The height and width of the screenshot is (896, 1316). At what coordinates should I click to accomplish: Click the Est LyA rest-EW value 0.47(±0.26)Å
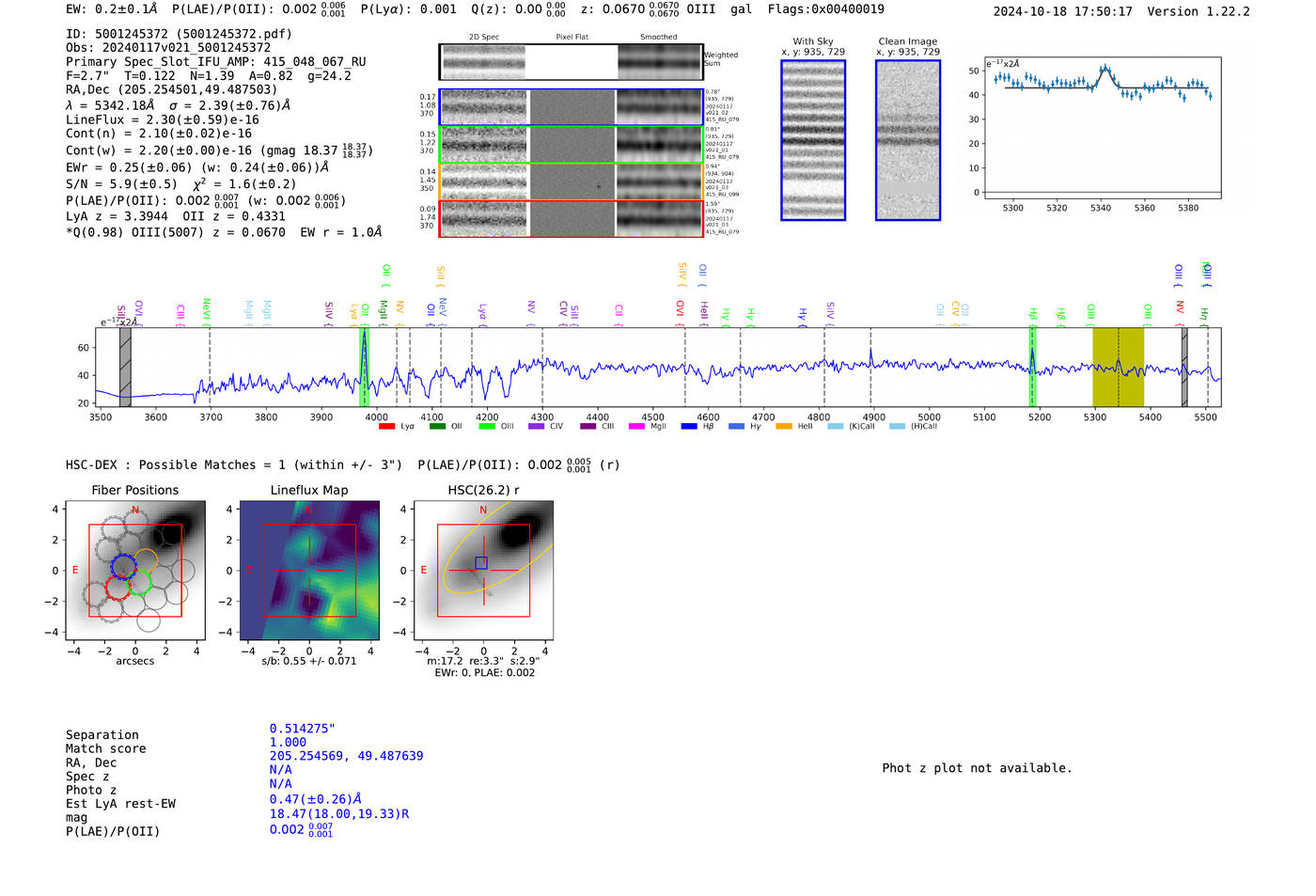tap(316, 799)
